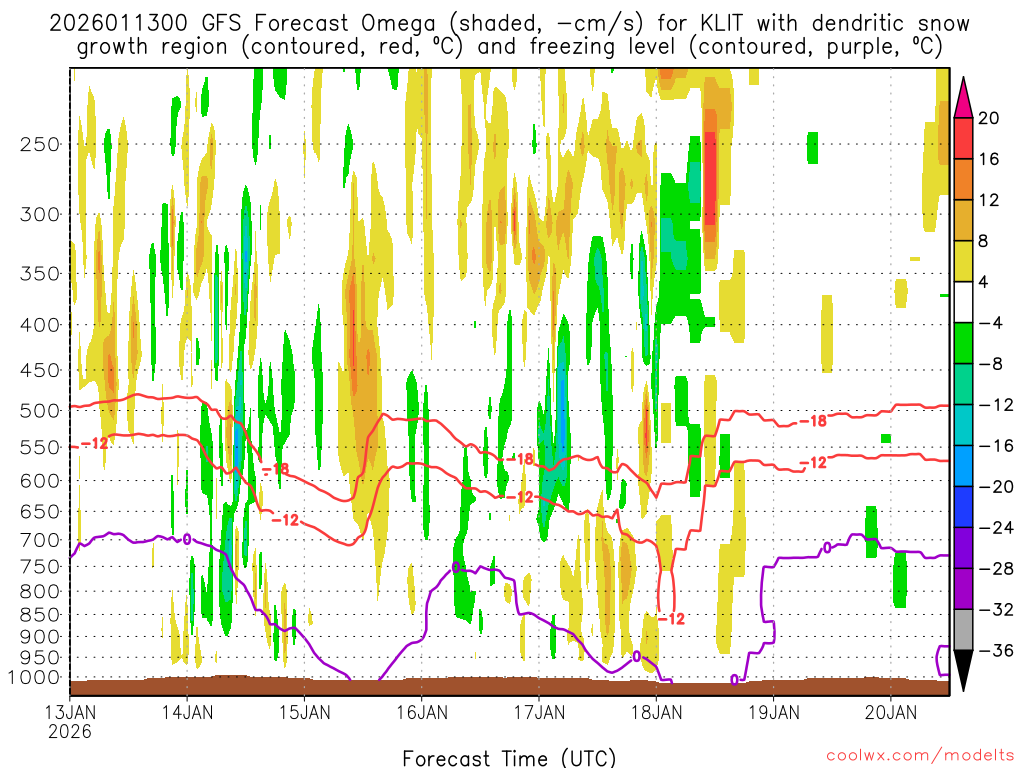The image size is (1024, 768).
Task: Select the 20JAN time axis label
Action: coord(891,712)
